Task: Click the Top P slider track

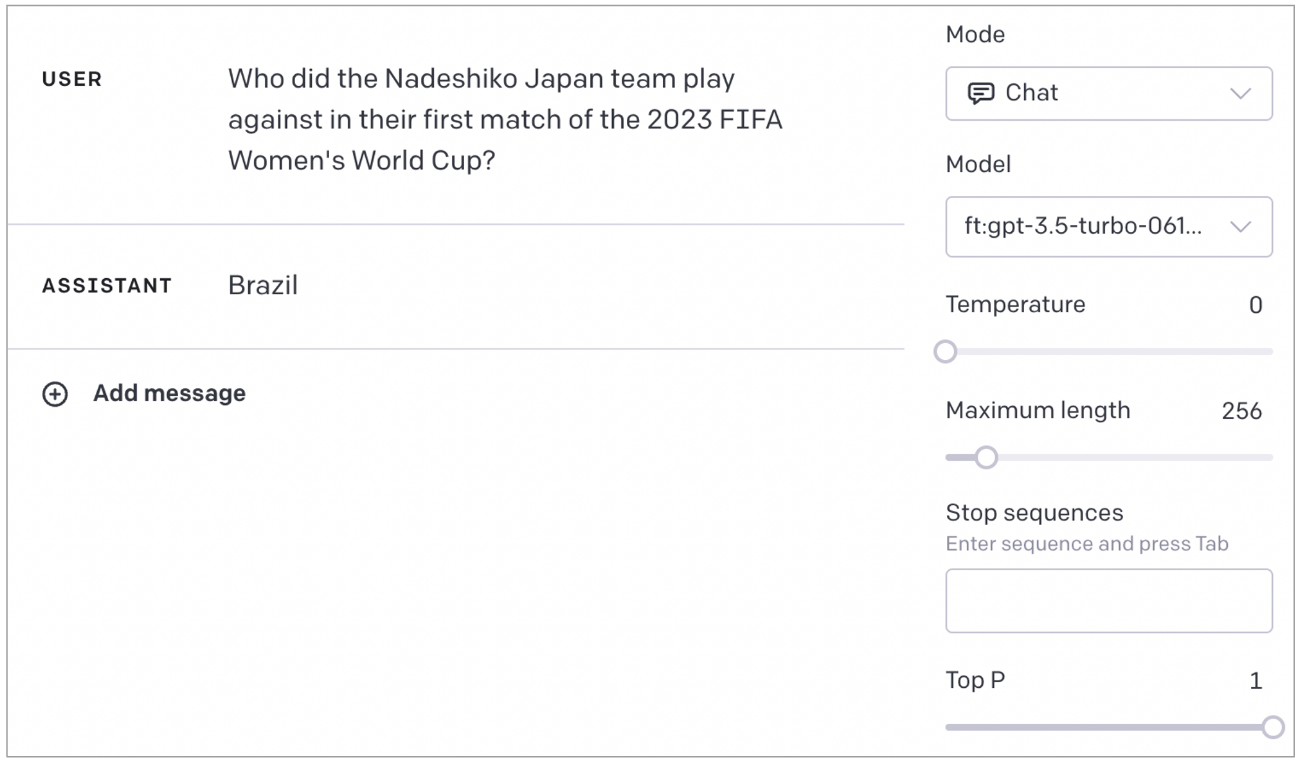Action: 1109,728
